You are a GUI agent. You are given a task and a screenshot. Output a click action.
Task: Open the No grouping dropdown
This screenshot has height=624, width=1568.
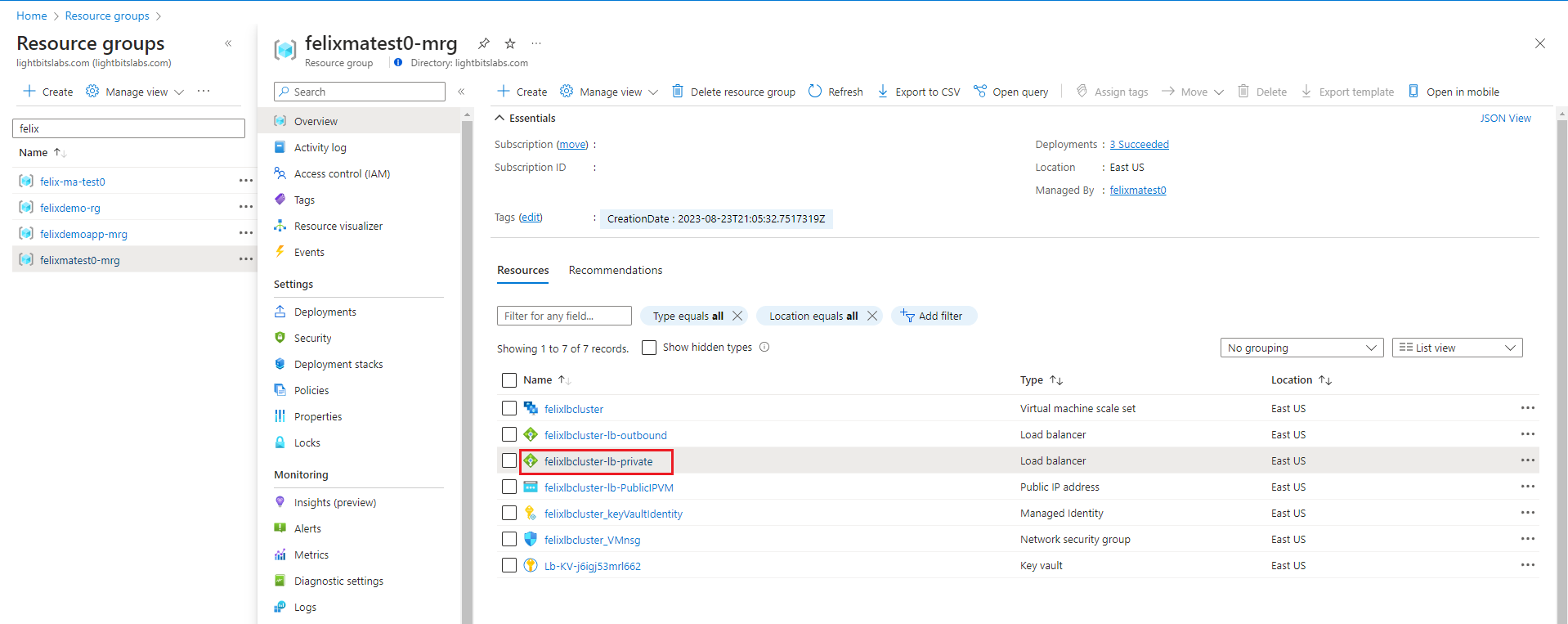tap(1301, 348)
